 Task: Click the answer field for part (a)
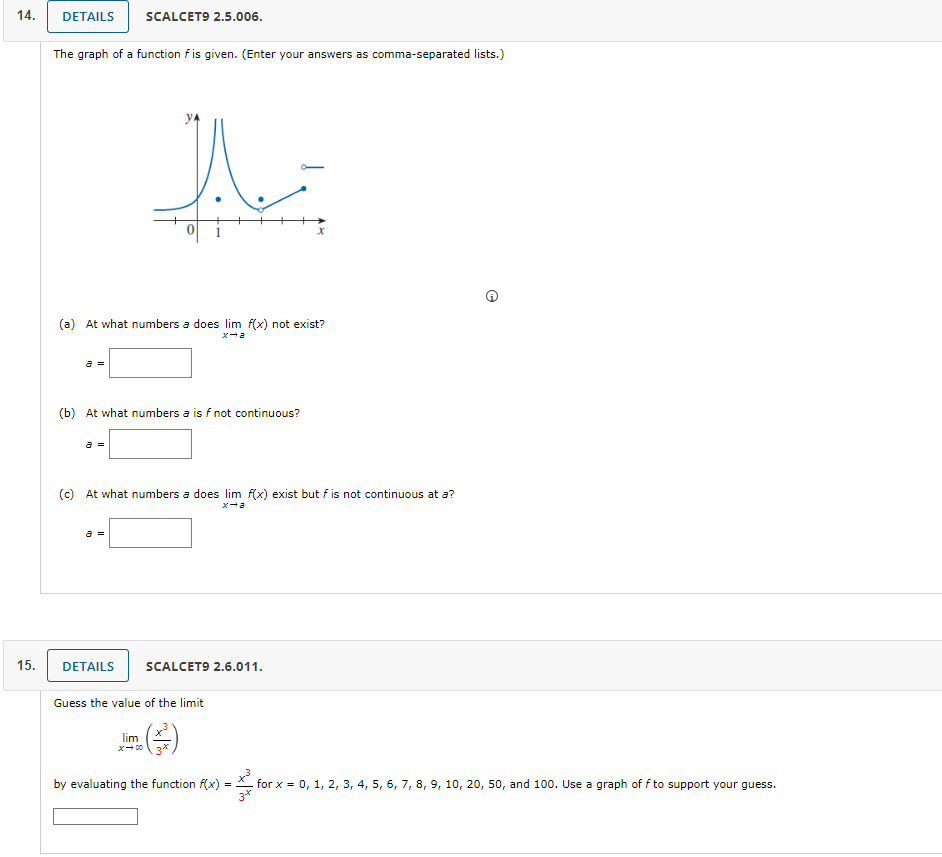click(150, 362)
